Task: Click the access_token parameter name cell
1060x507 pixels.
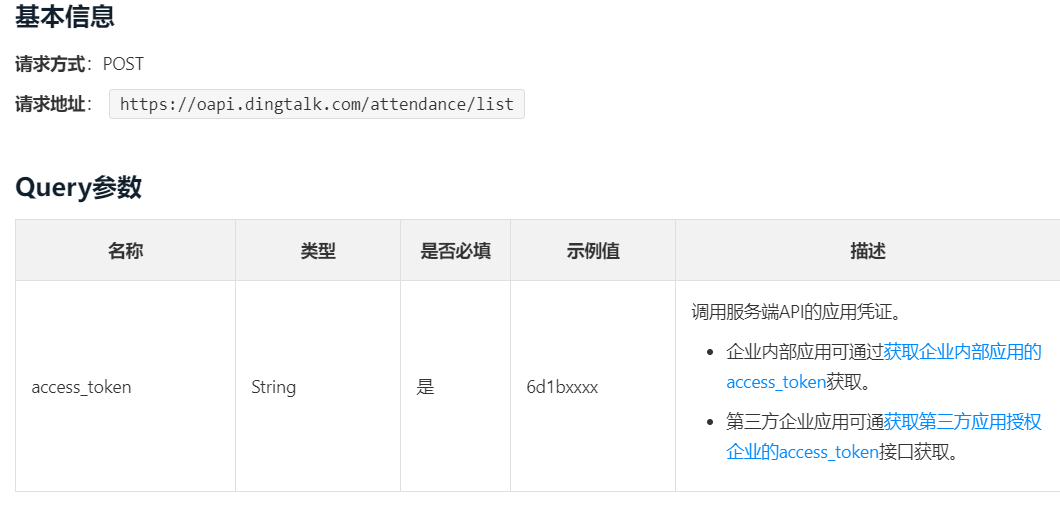Action: [x=81, y=387]
